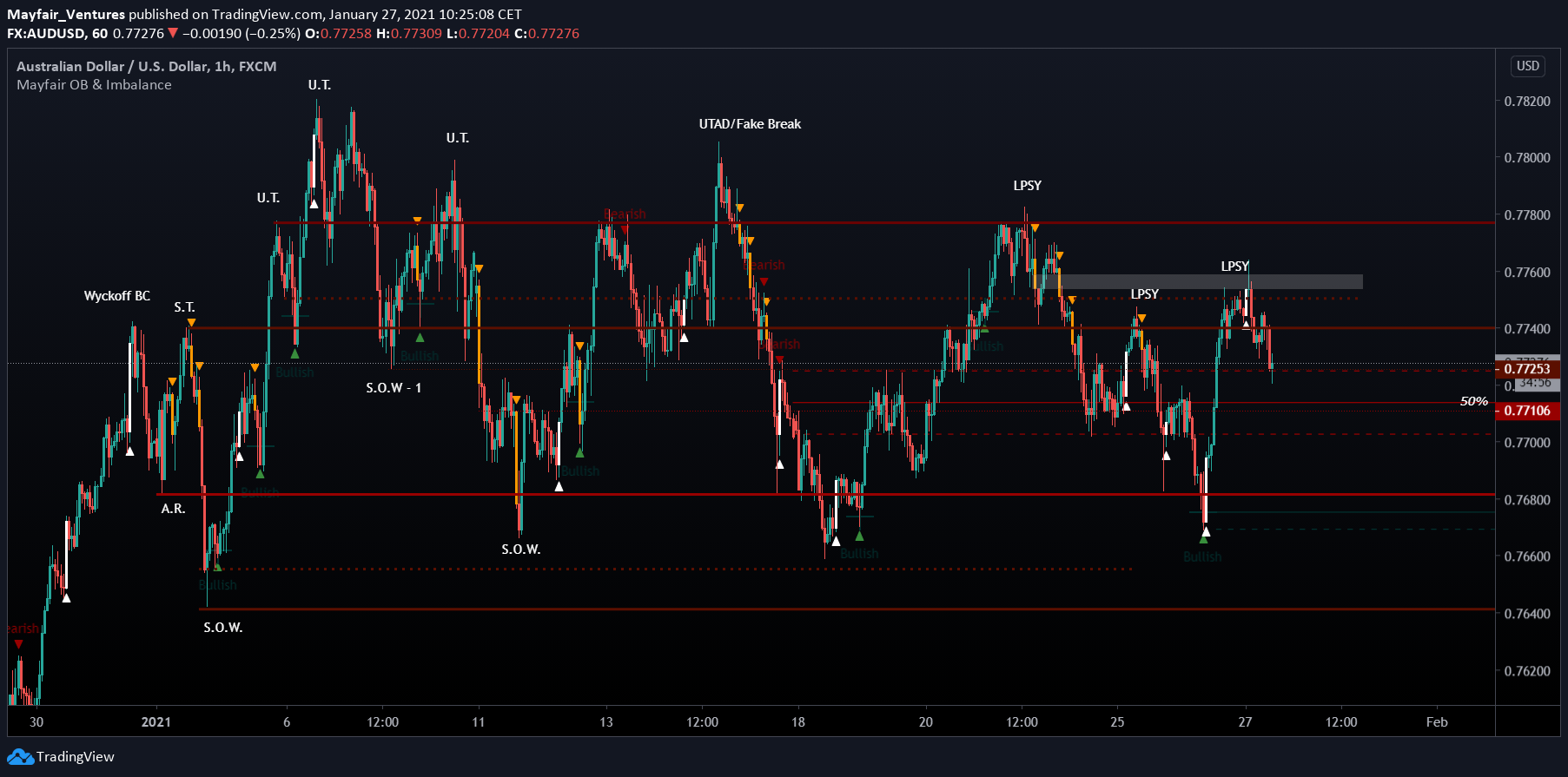The width and height of the screenshot is (1568, 777).
Task: Click the time axis label '25'
Action: (1117, 721)
